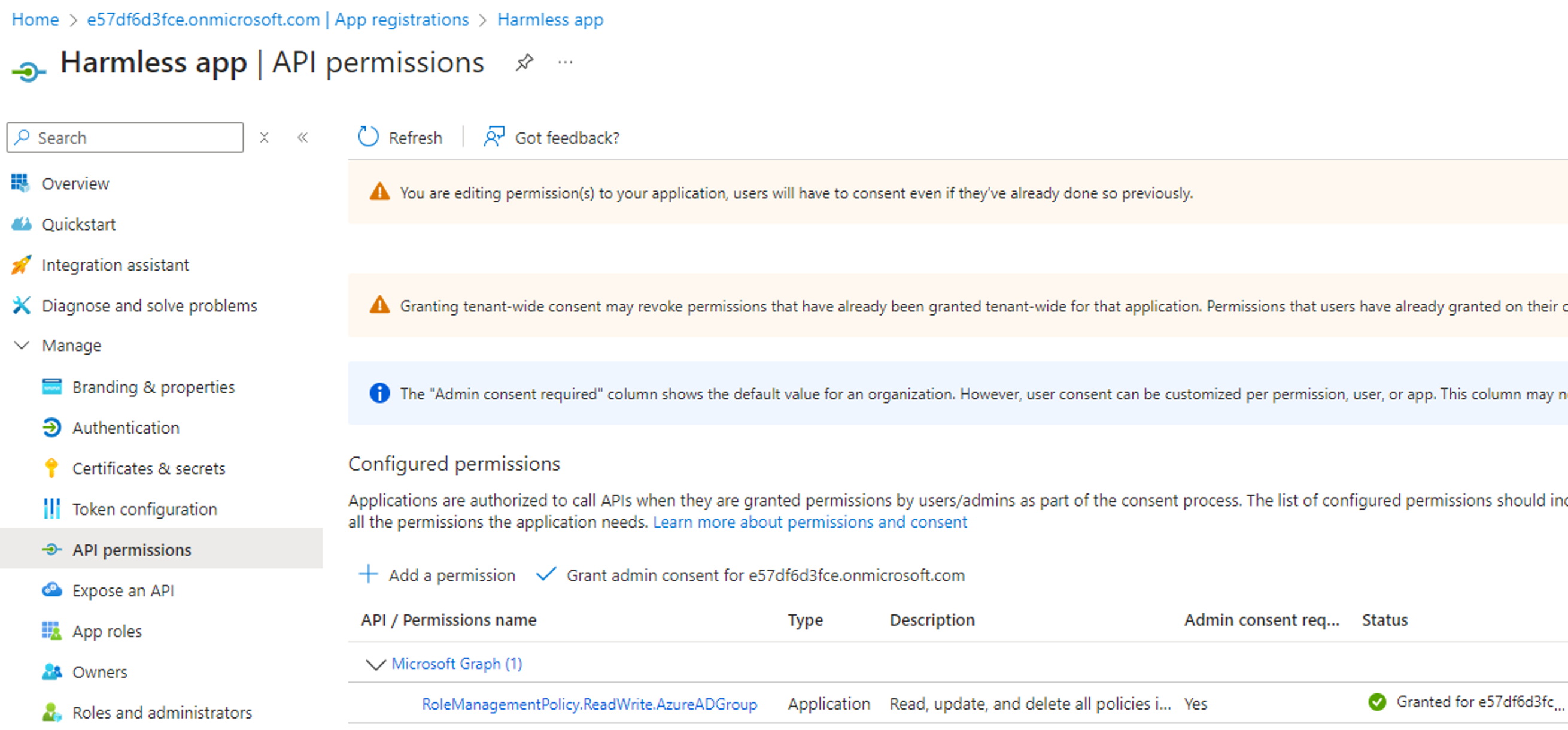Open Certificates & secrets in the sidebar

click(x=148, y=468)
